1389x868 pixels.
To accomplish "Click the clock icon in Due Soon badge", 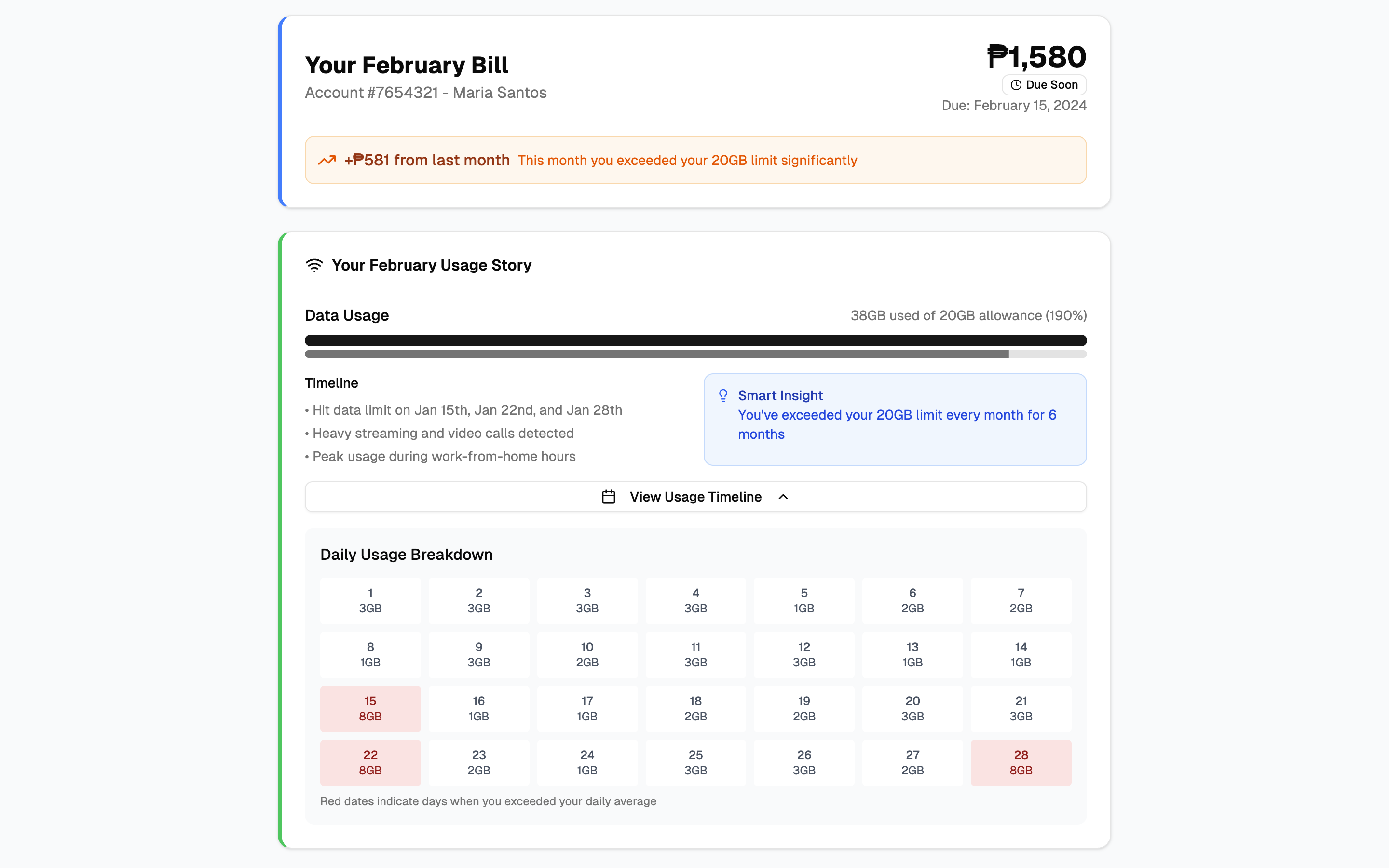I will pos(1016,85).
